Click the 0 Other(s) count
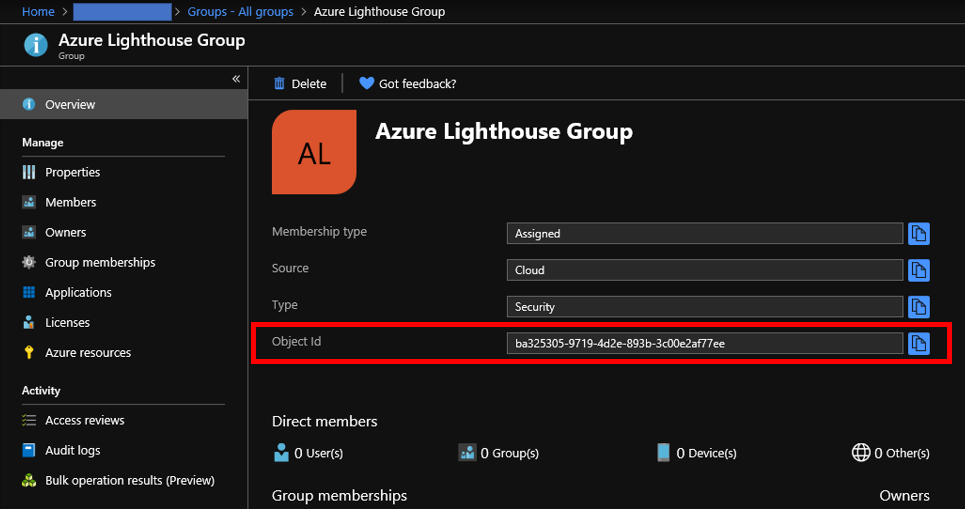Screen dimensions: 965x509 (x=902, y=453)
